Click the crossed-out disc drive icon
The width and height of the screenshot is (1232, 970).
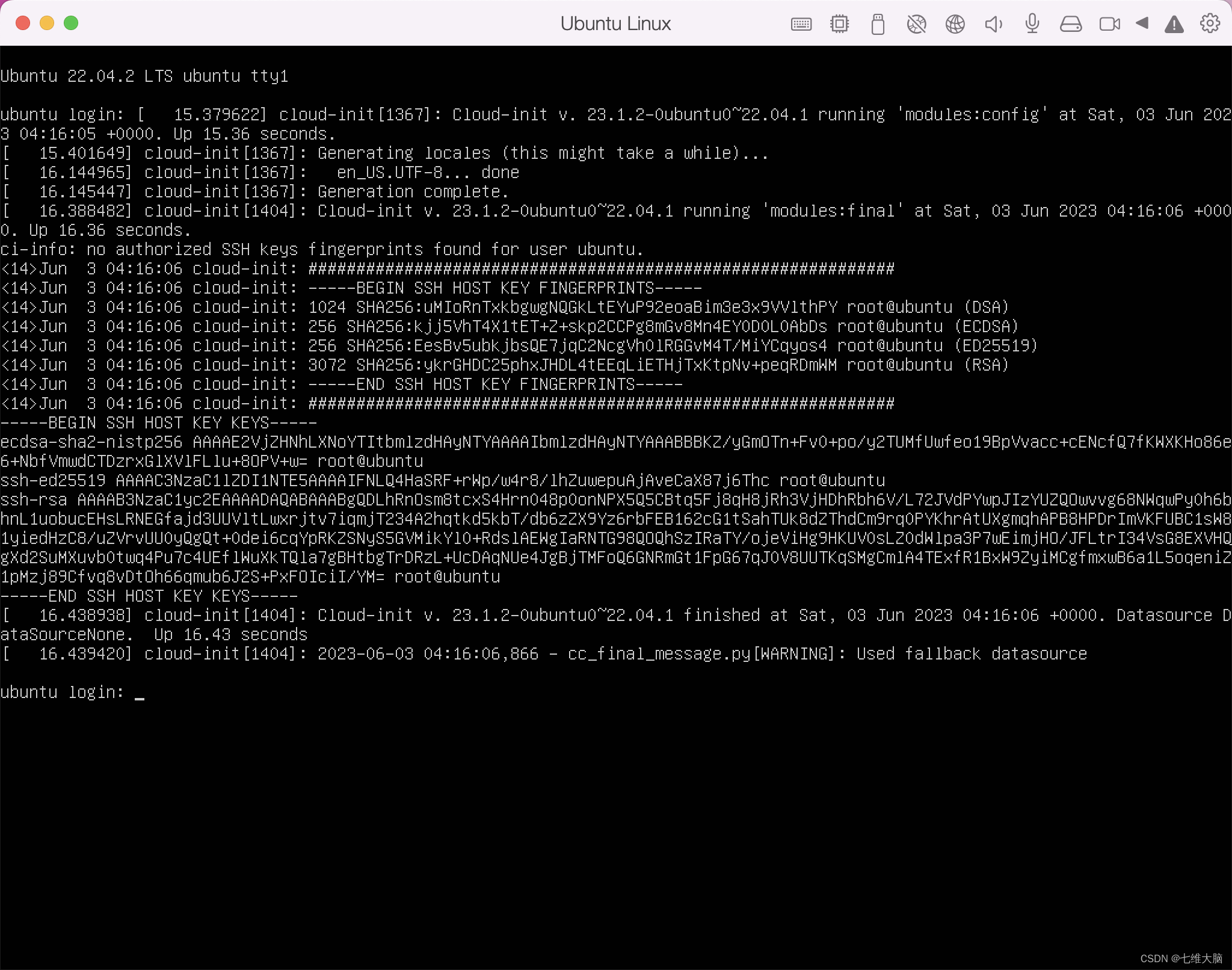[916, 24]
